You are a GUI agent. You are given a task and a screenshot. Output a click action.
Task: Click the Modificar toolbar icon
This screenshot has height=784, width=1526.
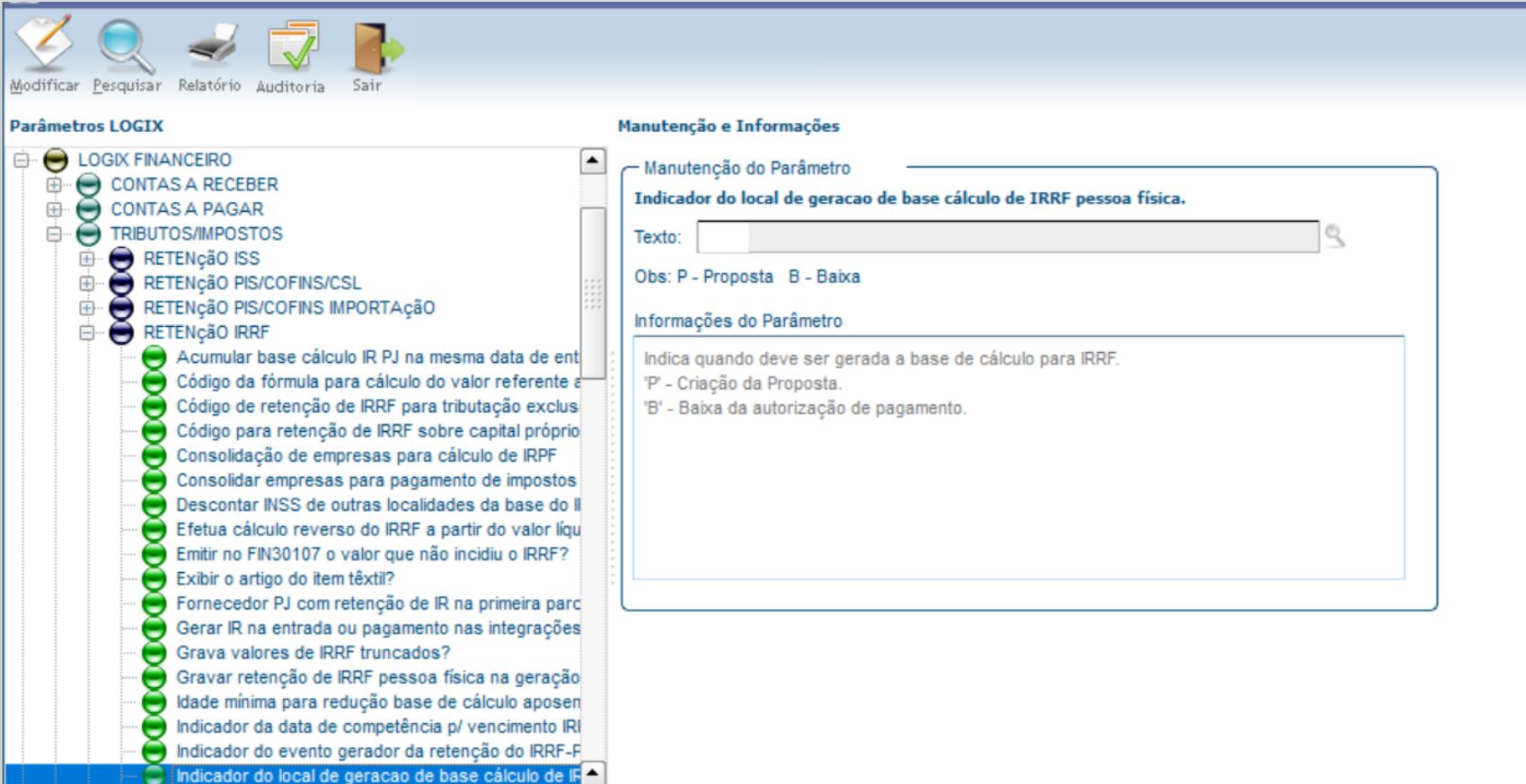click(44, 45)
